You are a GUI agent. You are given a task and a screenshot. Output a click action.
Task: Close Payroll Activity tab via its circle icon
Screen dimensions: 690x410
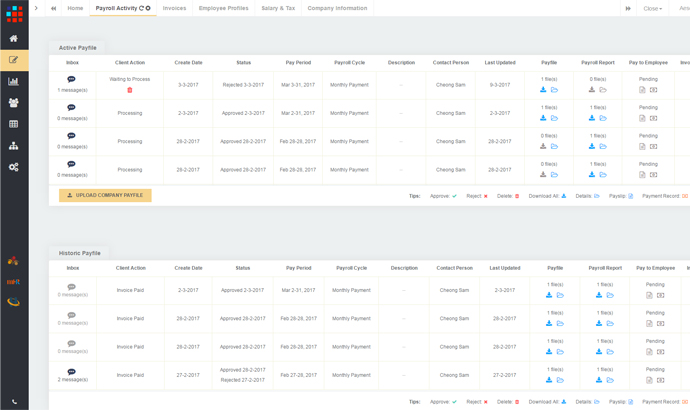point(148,8)
